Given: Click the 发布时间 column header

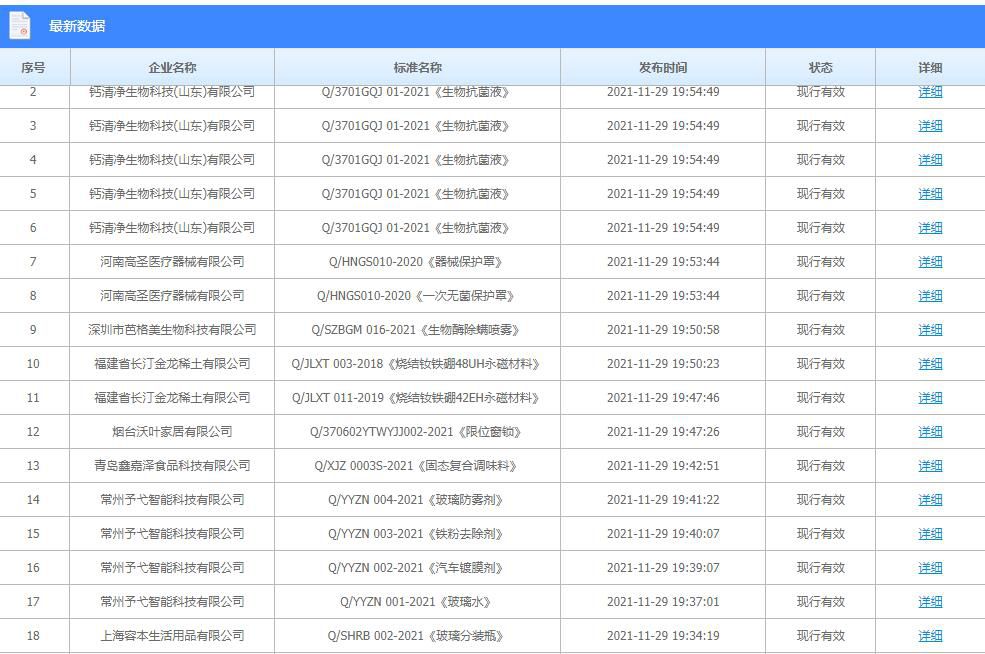Looking at the screenshot, I should pos(661,66).
